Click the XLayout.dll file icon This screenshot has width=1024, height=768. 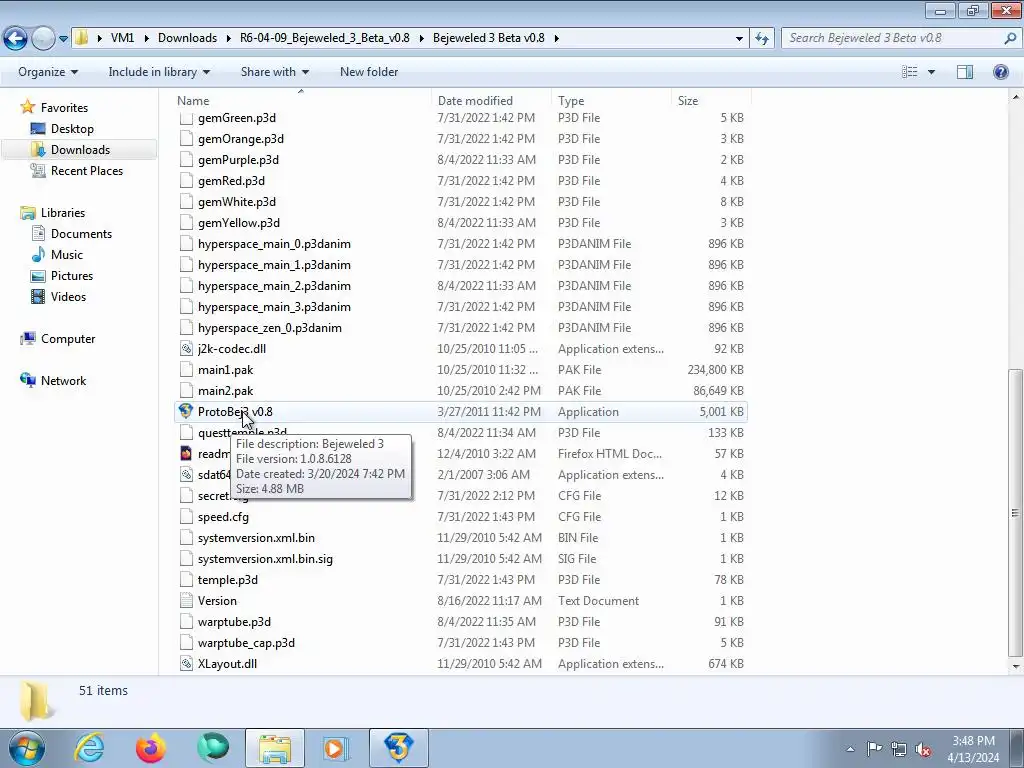(186, 664)
